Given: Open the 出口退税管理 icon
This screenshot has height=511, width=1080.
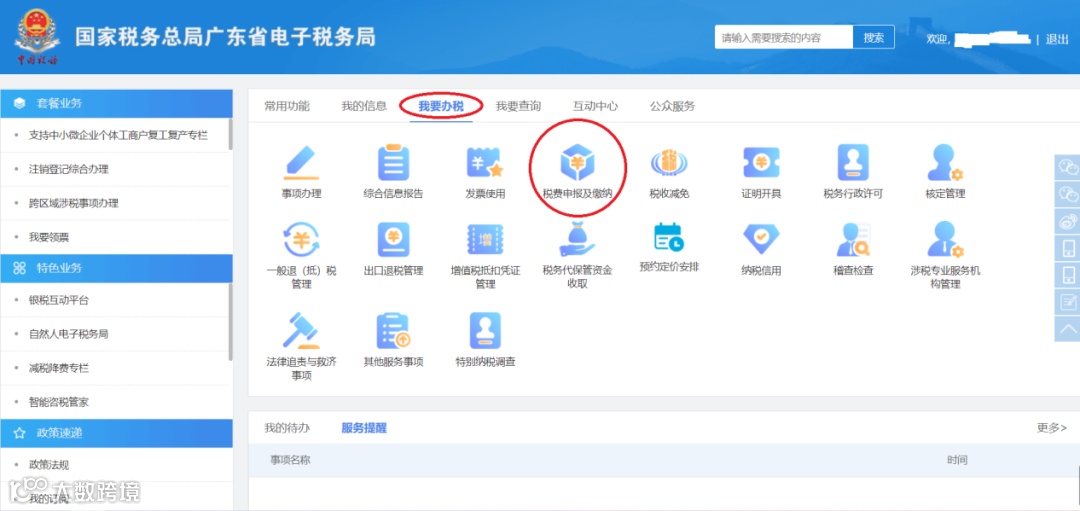Looking at the screenshot, I should pos(393,240).
